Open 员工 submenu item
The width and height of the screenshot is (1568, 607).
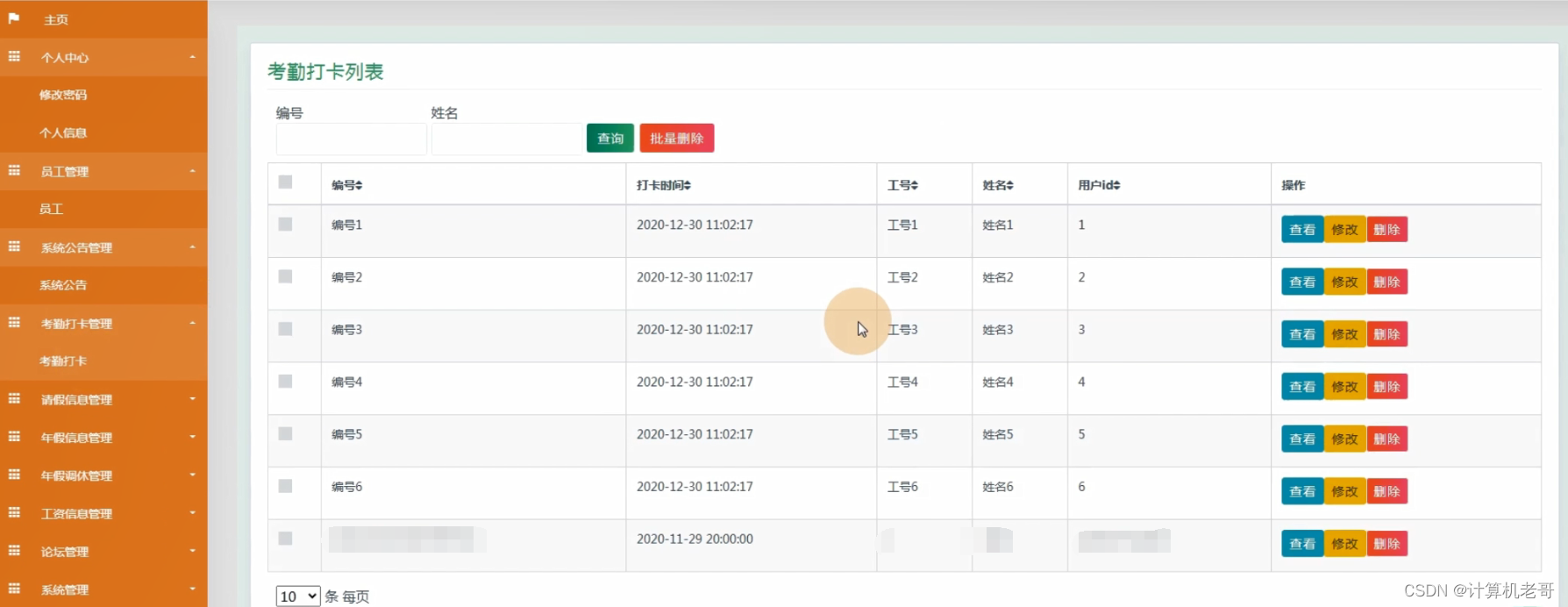tap(51, 209)
